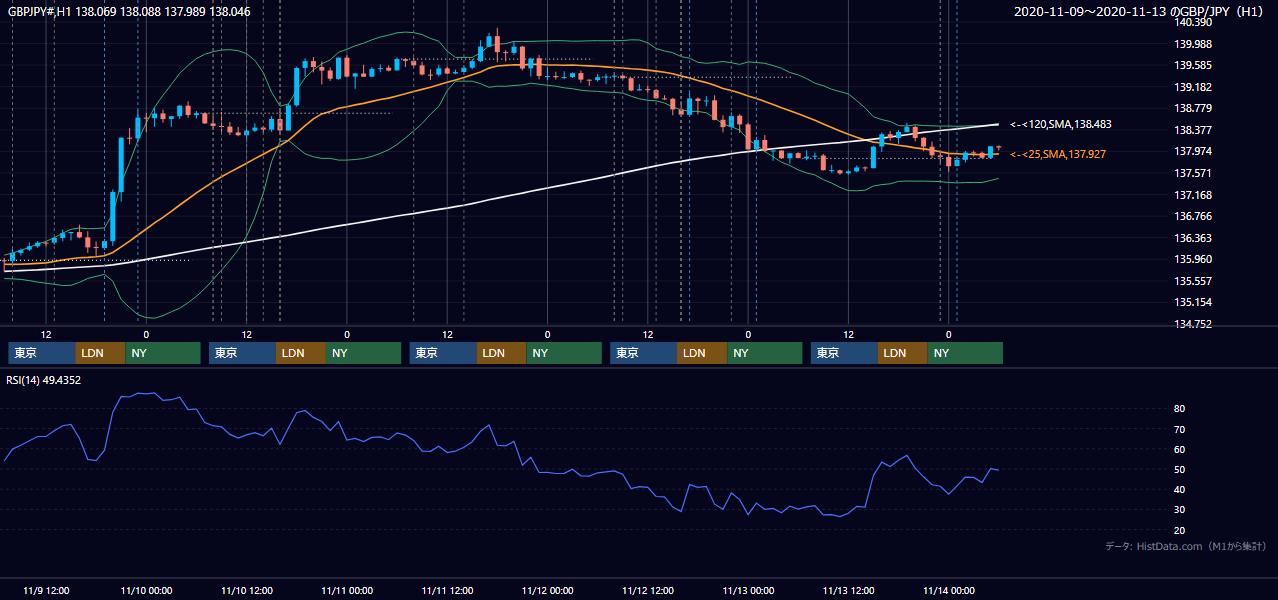Select the LDN session block for 11/13
The image size is (1278, 600).
coord(904,353)
